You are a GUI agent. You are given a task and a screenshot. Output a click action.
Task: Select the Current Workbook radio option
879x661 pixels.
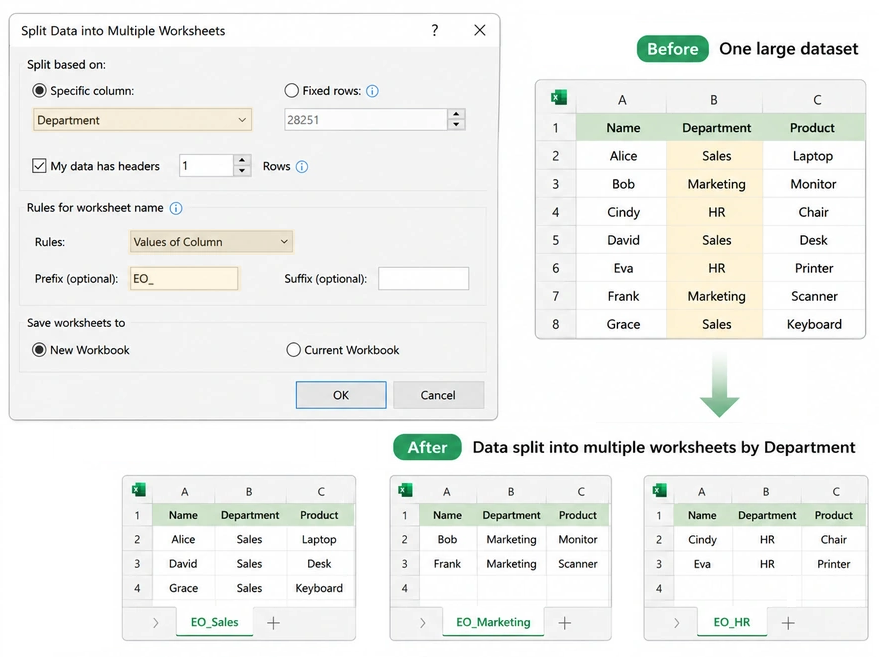[293, 350]
